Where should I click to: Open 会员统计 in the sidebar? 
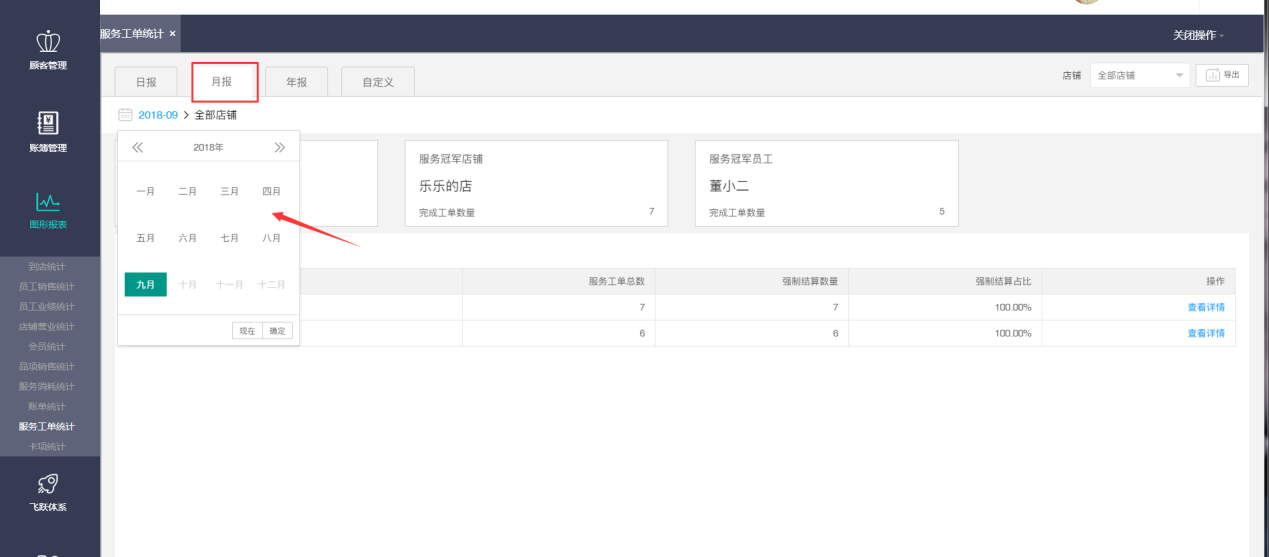[47, 346]
